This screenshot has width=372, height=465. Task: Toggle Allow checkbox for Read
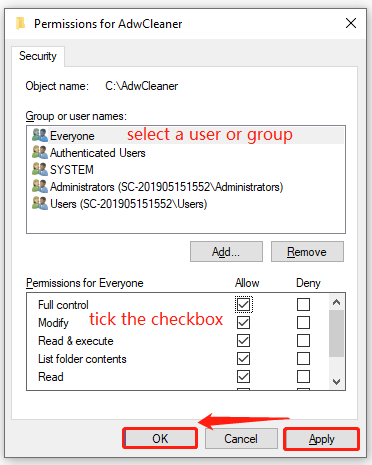243,377
